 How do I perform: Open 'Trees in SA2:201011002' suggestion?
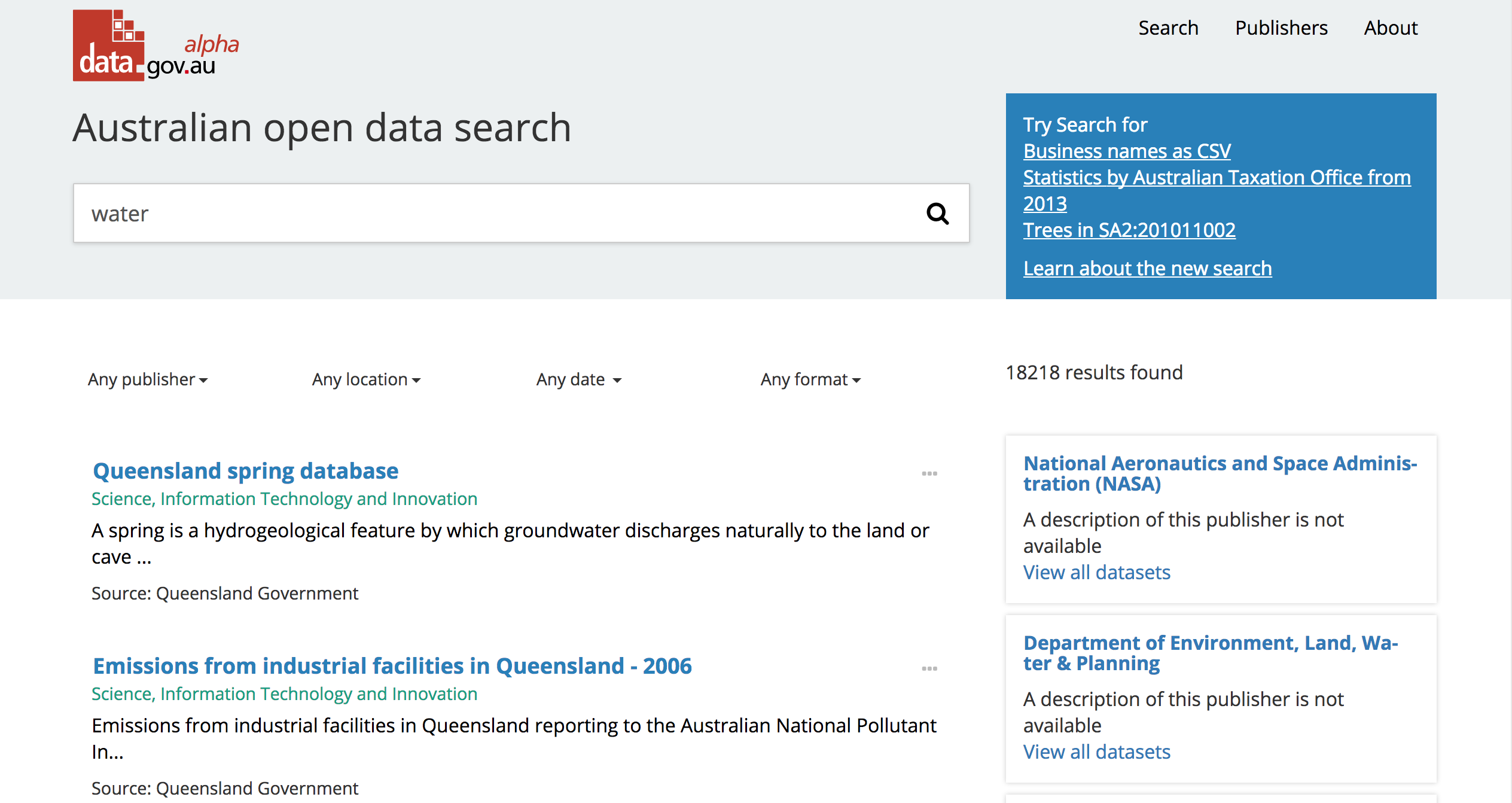(1129, 230)
